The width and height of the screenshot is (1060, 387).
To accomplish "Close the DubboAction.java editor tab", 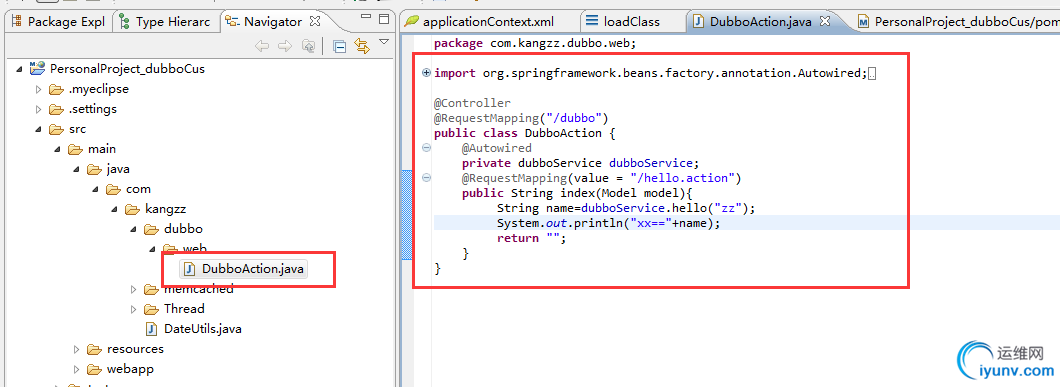I will pos(825,21).
